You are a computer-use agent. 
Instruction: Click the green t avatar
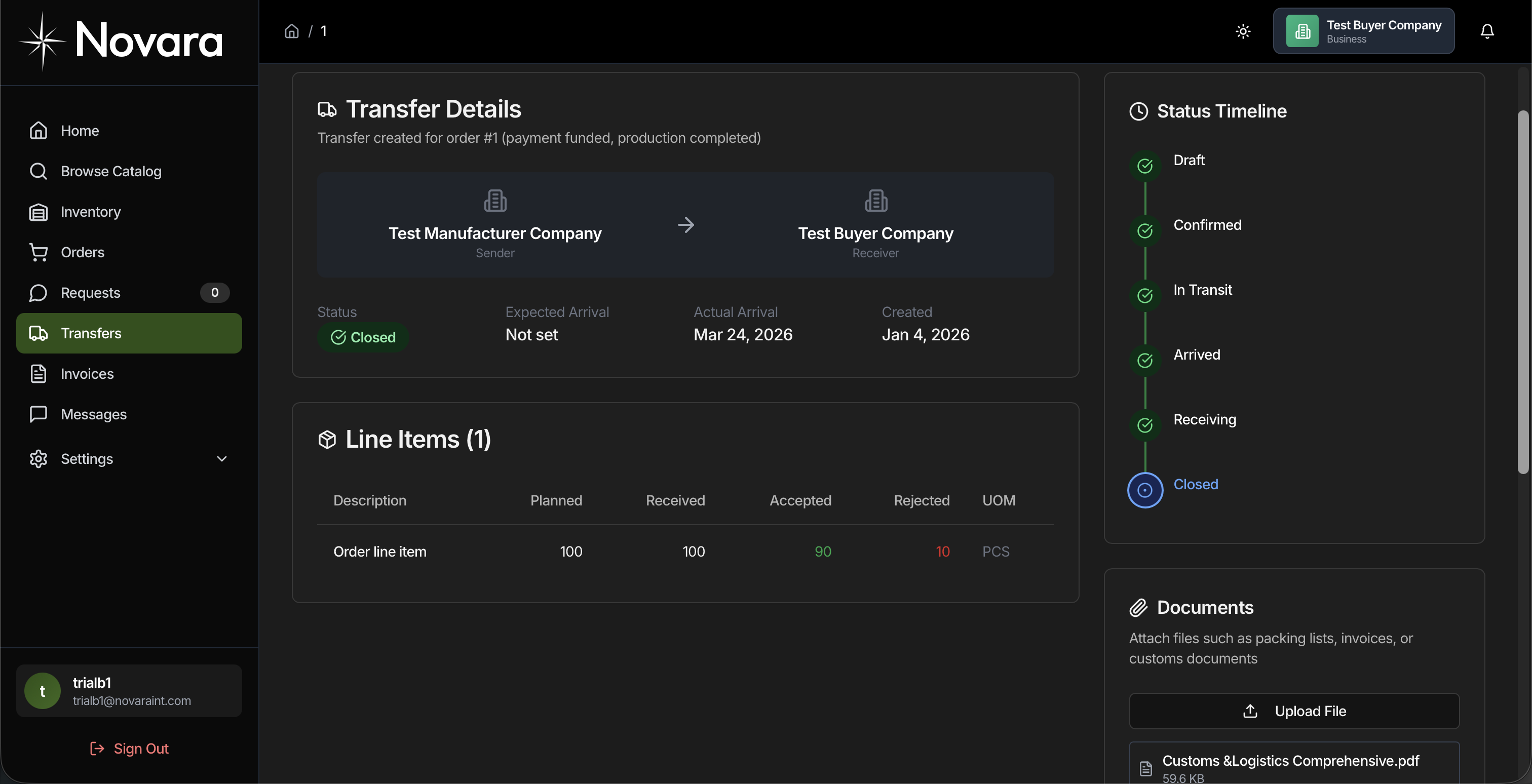[42, 691]
